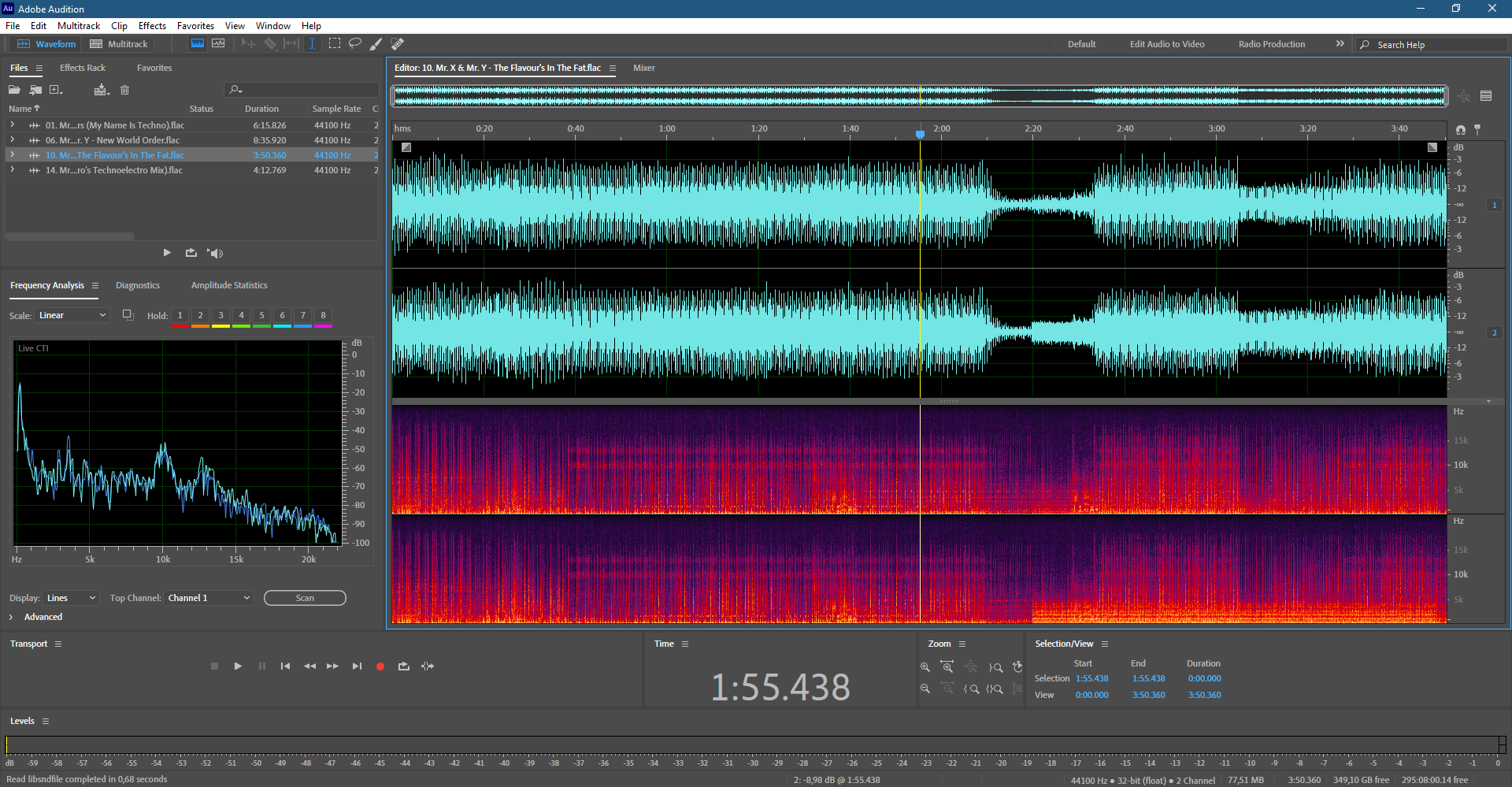Expand file 01. Mr...rs (My Name Is Techno).flac
Screen dimensions: 1512x787
[x=13, y=125]
